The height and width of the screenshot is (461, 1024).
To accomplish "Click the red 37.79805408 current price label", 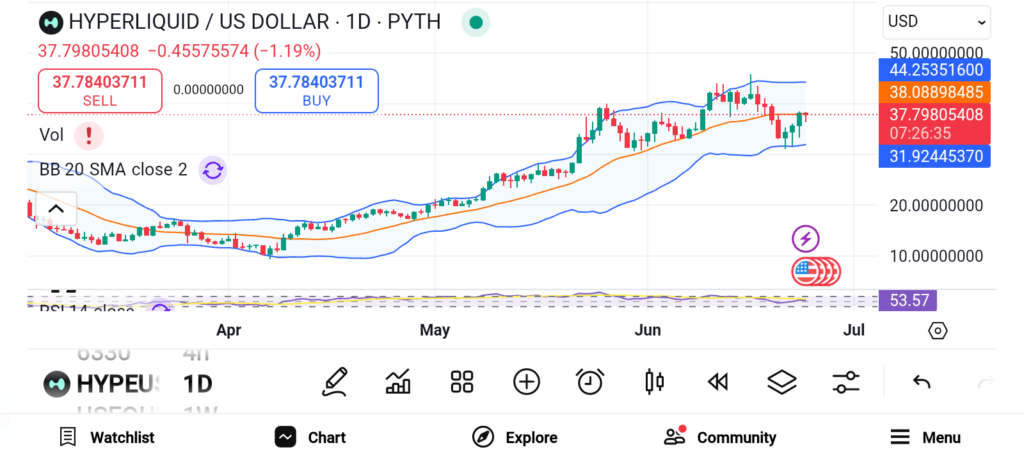I will pos(935,123).
